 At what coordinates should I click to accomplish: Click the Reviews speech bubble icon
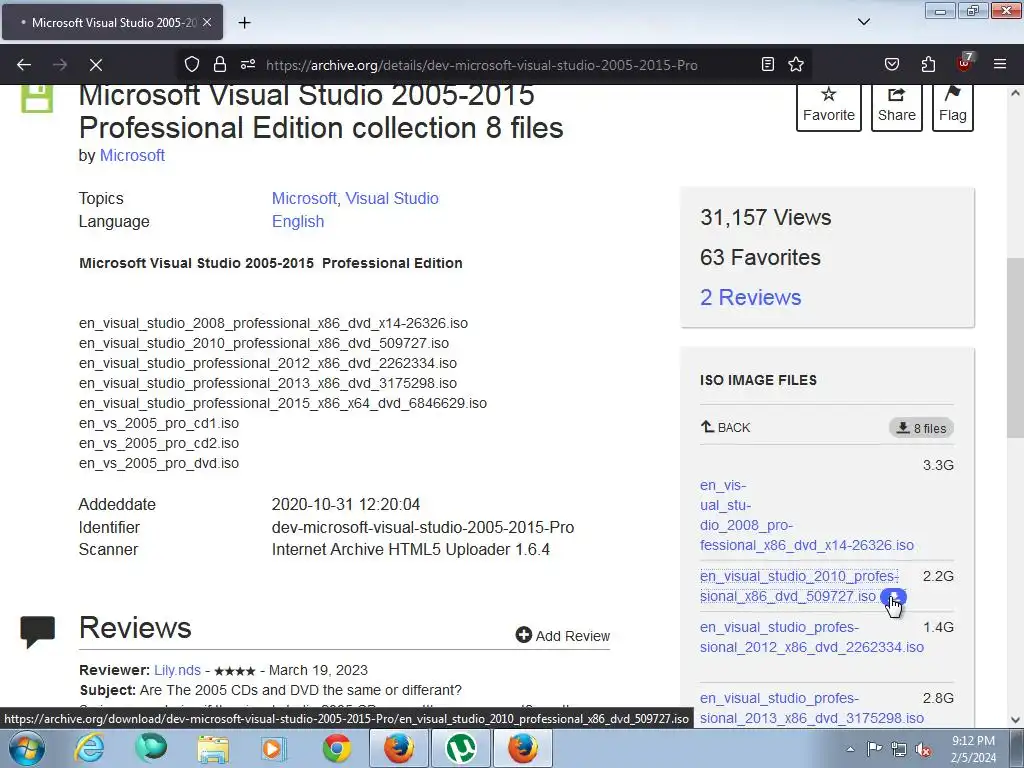click(x=38, y=632)
